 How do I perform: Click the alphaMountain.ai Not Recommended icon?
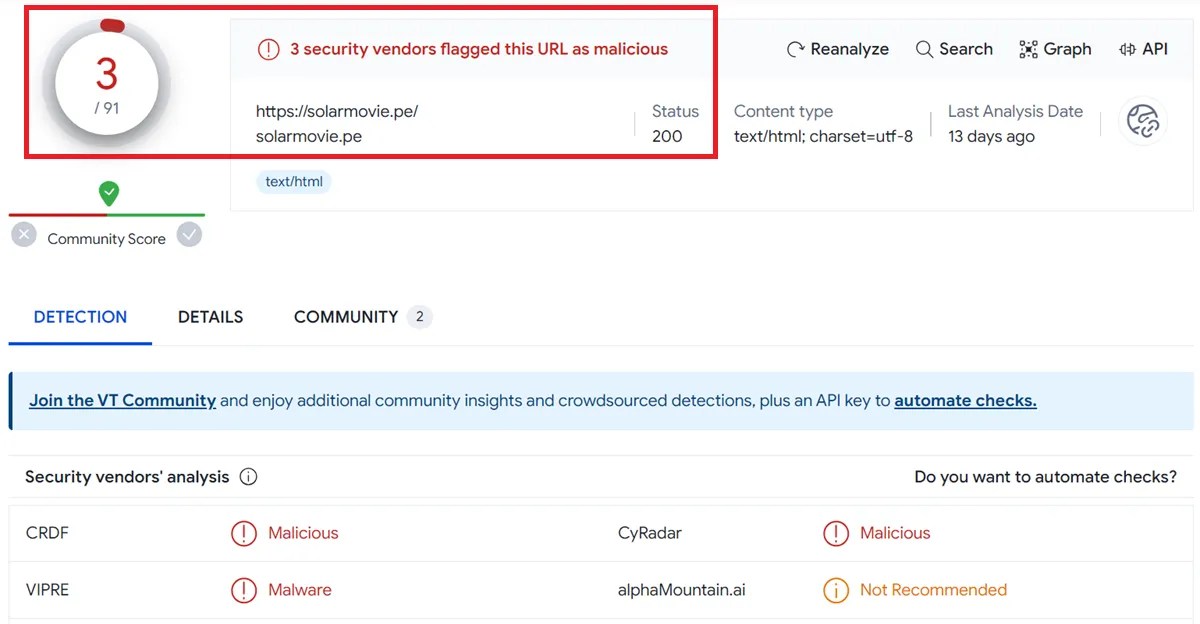[835, 590]
